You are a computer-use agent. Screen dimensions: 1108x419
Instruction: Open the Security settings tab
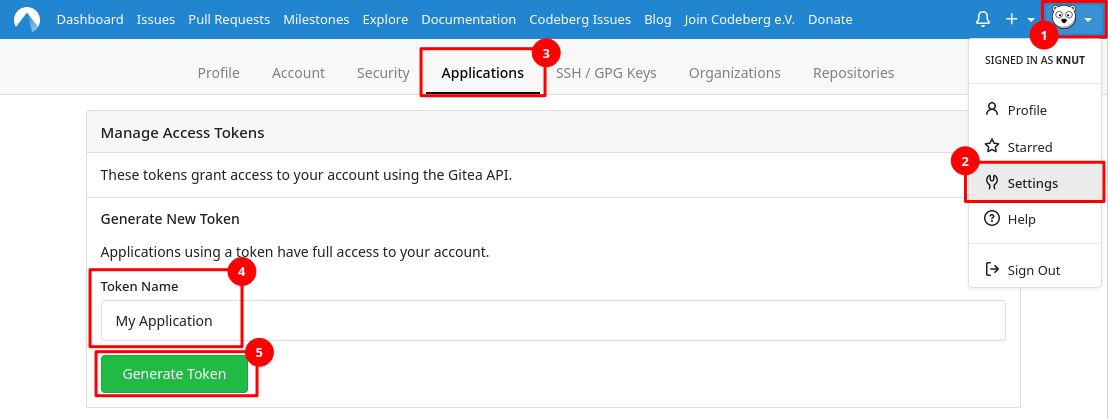tap(383, 73)
